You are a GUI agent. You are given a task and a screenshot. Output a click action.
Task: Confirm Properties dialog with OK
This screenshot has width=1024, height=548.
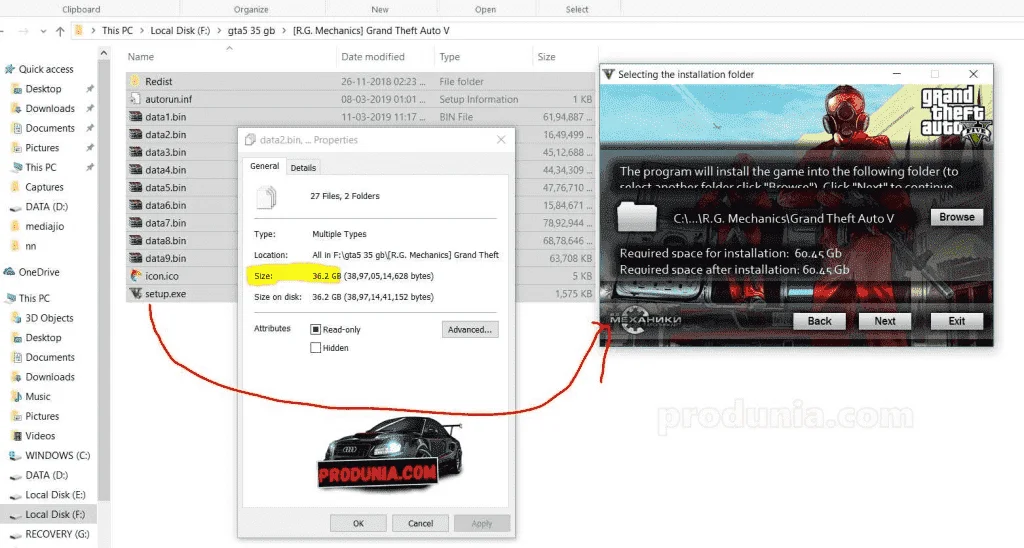pyautogui.click(x=359, y=523)
